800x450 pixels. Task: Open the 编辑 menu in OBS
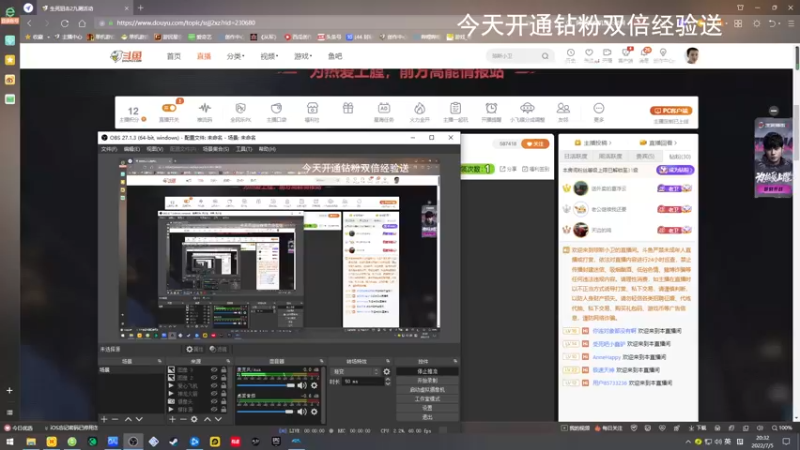coord(132,149)
